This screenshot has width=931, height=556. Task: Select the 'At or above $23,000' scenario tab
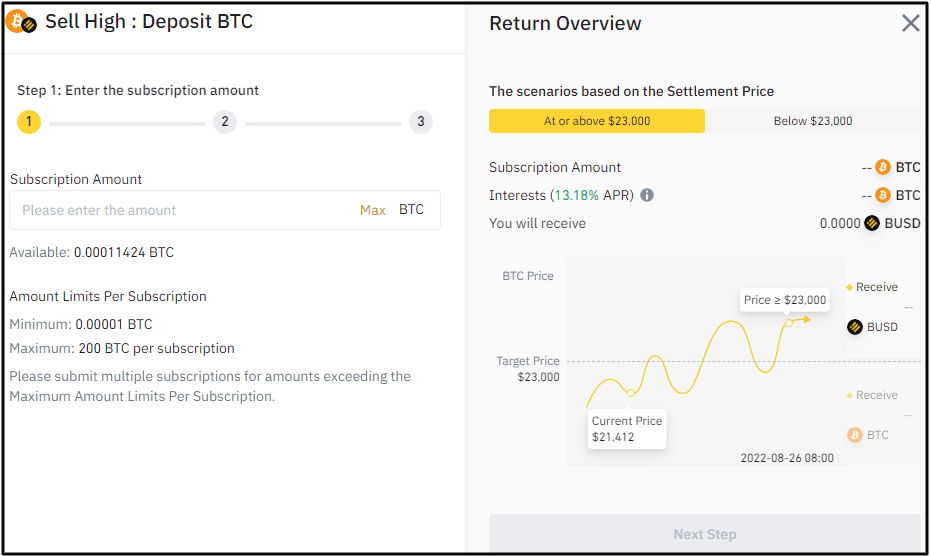(597, 121)
